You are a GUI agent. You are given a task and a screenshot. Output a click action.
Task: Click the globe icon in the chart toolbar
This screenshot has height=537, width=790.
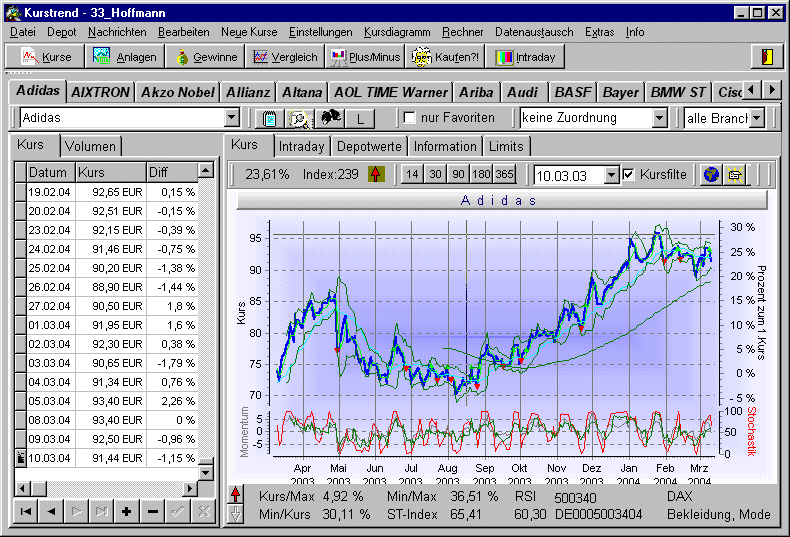711,175
